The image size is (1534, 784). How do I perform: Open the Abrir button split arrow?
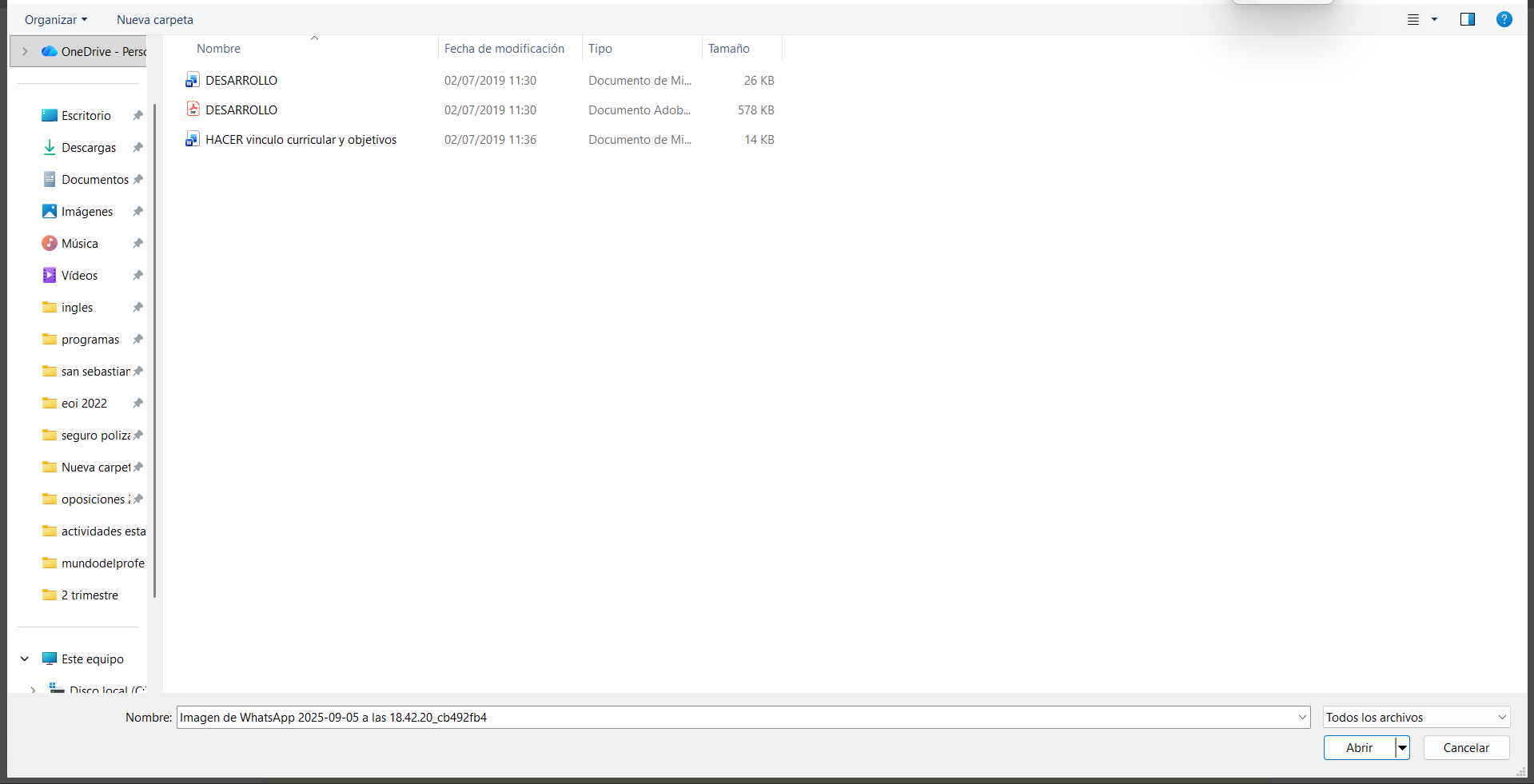tap(1402, 747)
